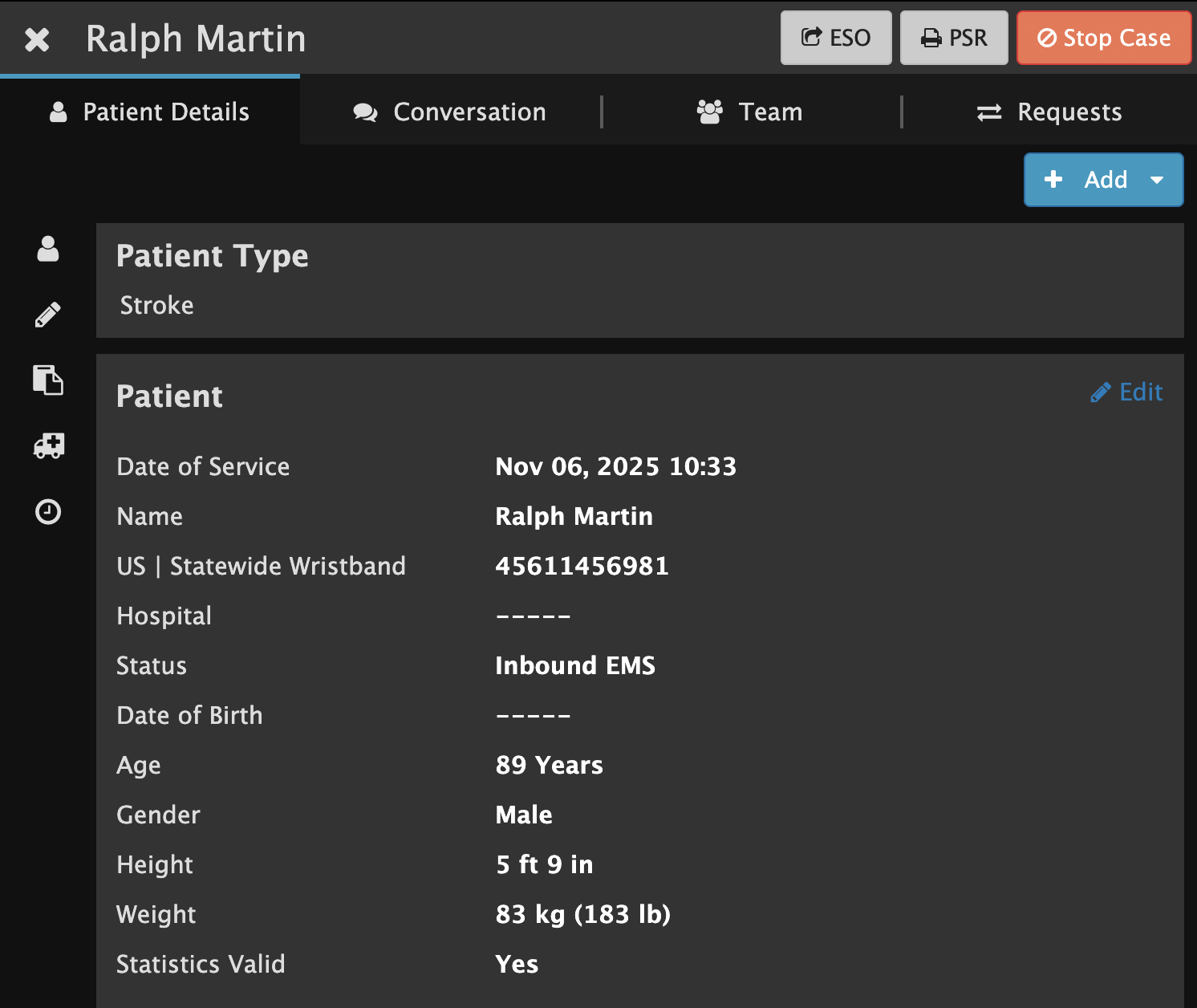Click the Inbound EMS status value
1197x1008 pixels.
[x=575, y=665]
